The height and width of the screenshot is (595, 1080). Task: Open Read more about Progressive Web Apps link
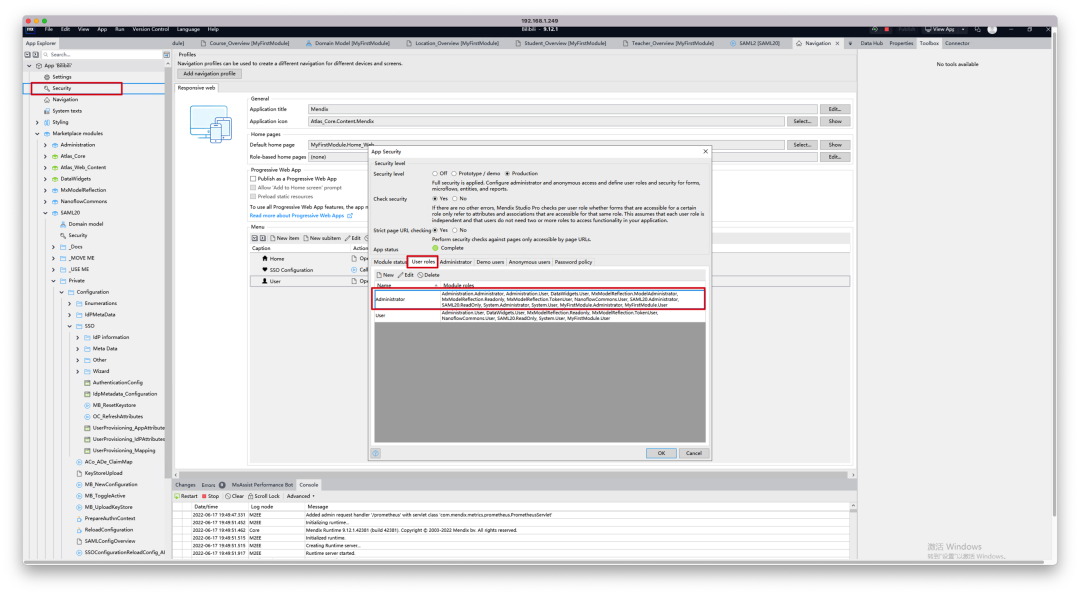[x=301, y=216]
